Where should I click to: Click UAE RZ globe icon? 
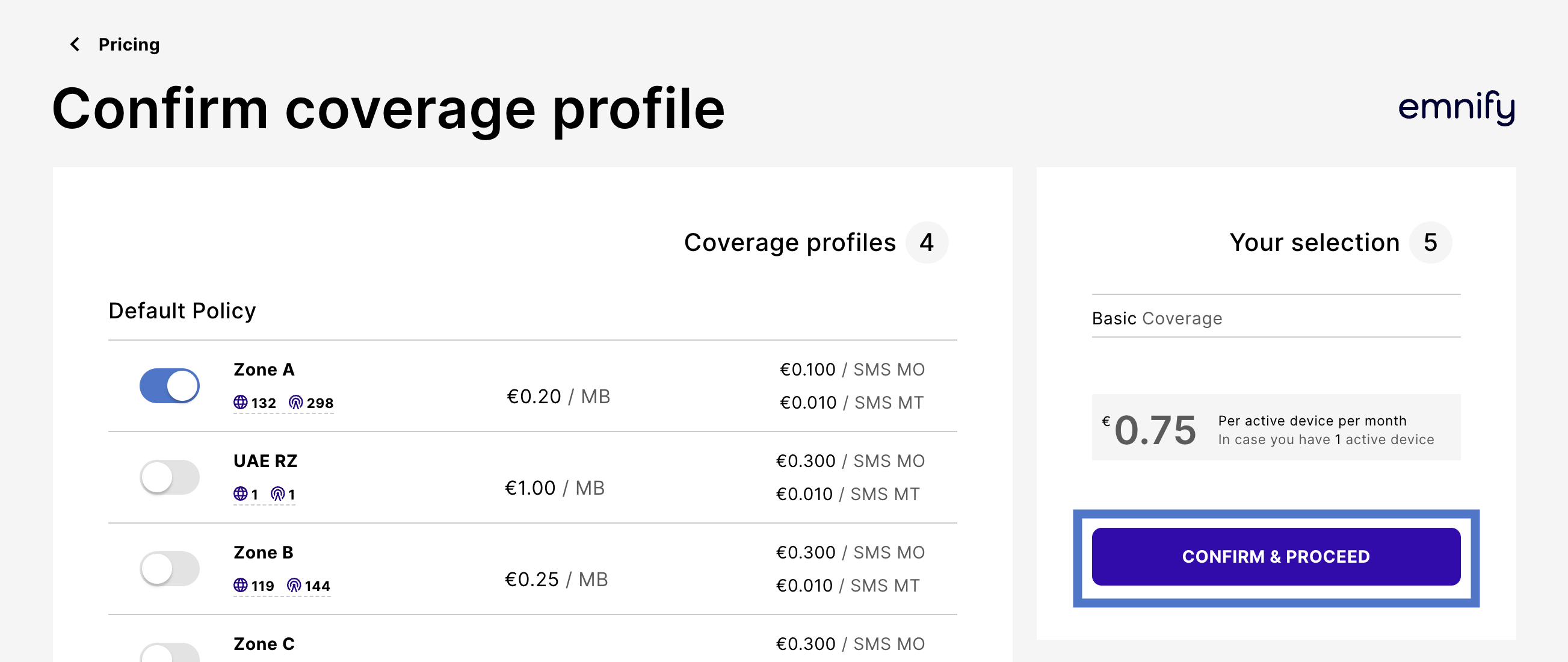241,494
